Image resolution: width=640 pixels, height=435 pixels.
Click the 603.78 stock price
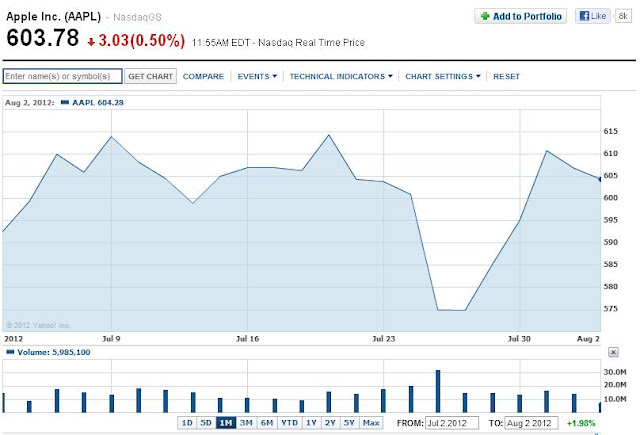[x=42, y=38]
